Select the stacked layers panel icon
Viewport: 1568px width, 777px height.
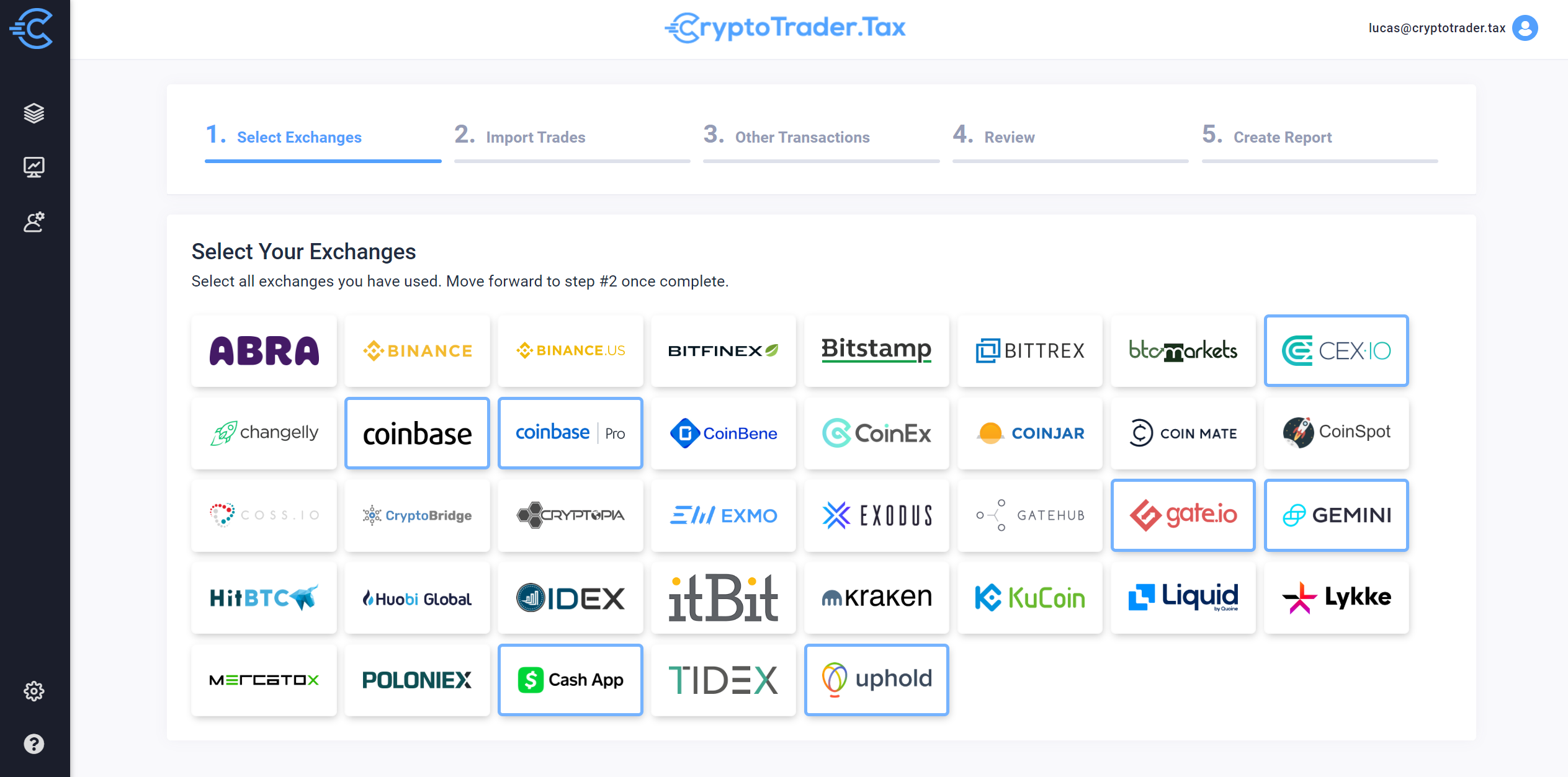(x=34, y=111)
